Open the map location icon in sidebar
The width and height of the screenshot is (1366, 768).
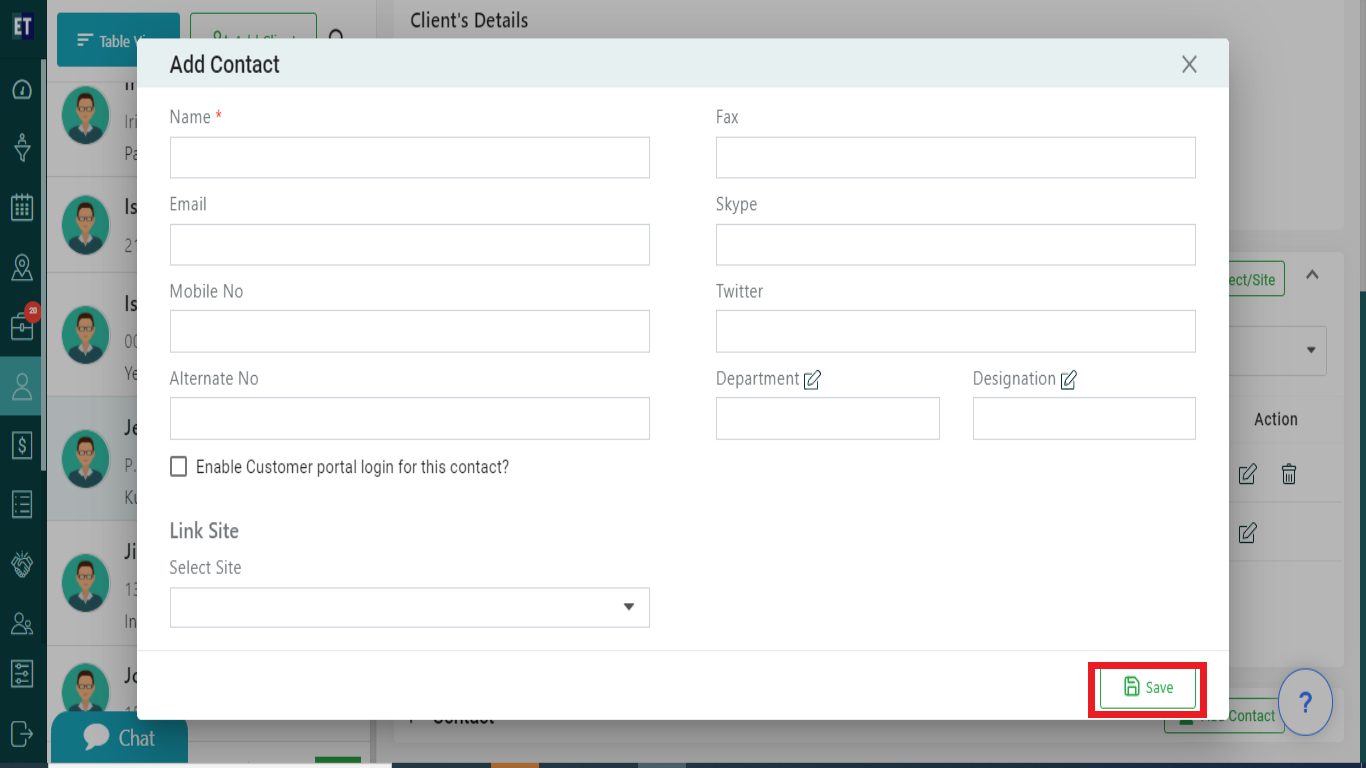[x=22, y=267]
